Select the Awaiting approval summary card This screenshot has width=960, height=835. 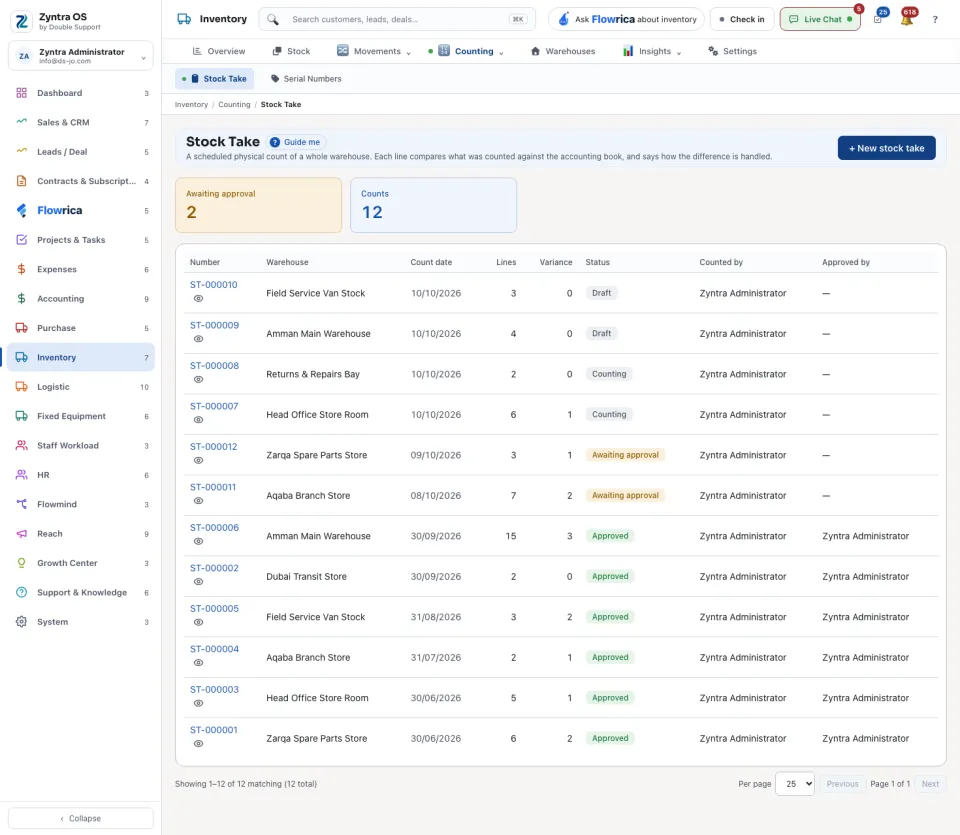click(x=258, y=205)
